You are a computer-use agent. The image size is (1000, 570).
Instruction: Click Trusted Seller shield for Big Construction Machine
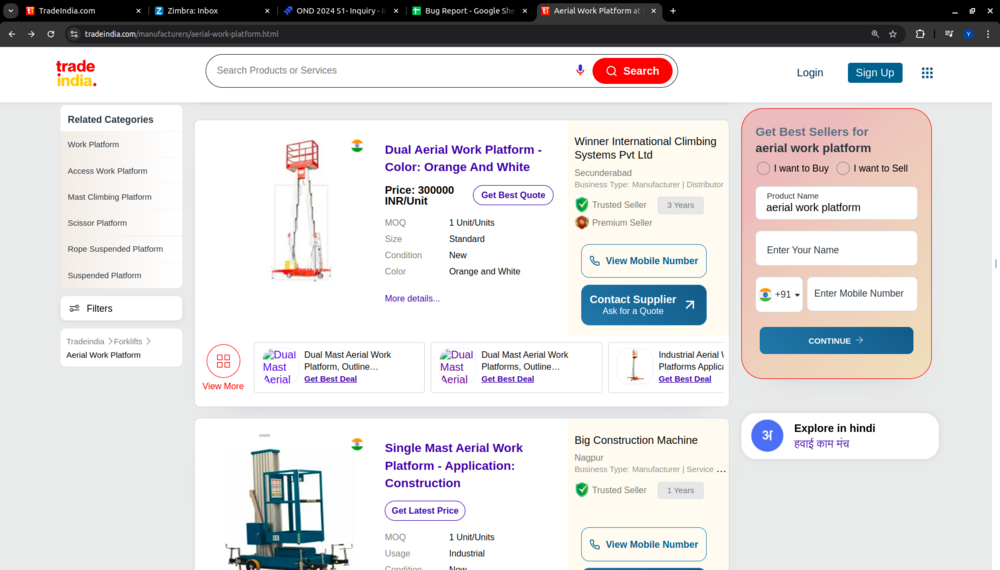pos(582,490)
